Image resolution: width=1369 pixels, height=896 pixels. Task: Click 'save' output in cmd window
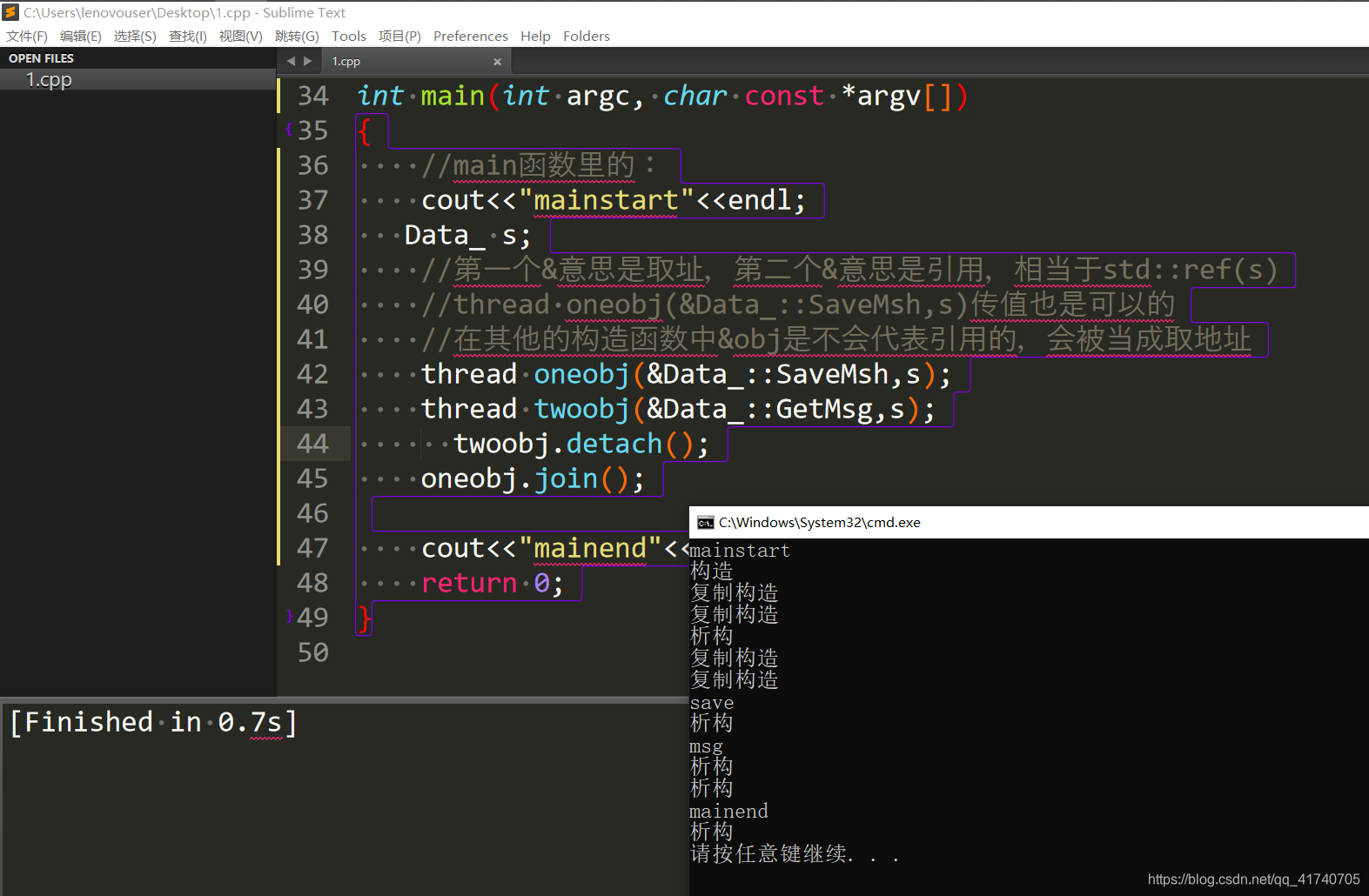coord(712,703)
